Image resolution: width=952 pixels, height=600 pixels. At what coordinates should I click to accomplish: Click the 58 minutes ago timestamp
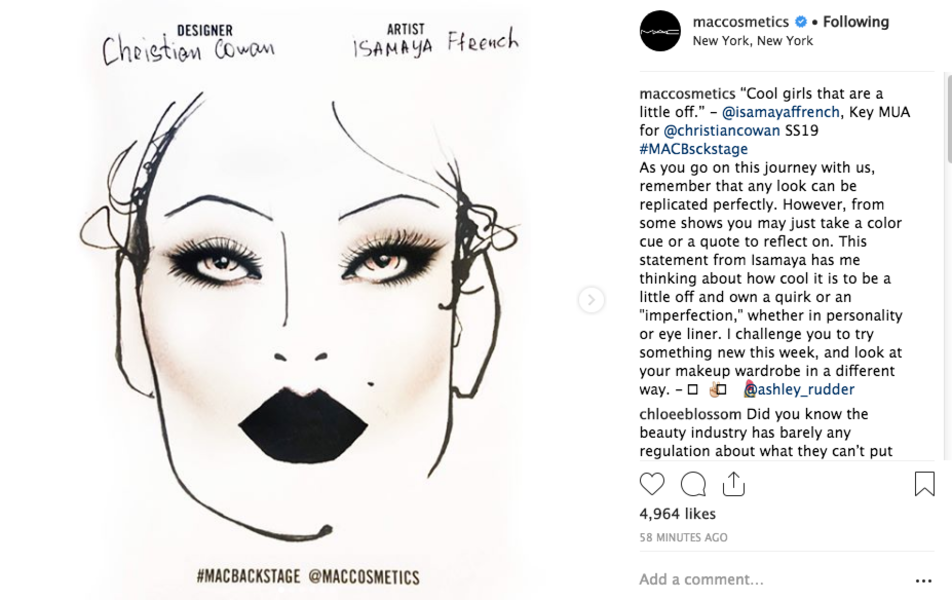pos(683,537)
